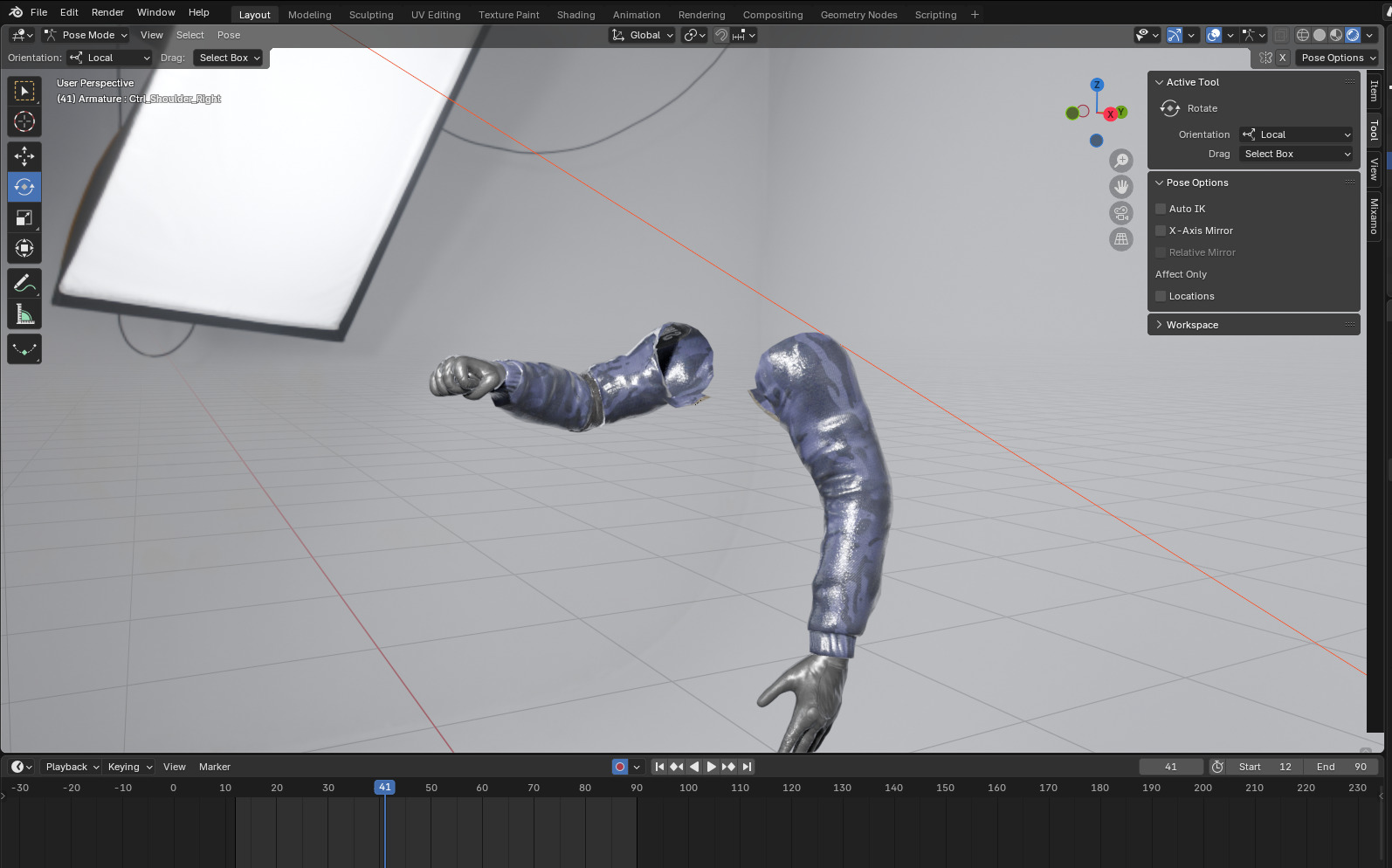Image resolution: width=1392 pixels, height=868 pixels.
Task: Click the Blender logo icon
Action: pyautogui.click(x=16, y=12)
